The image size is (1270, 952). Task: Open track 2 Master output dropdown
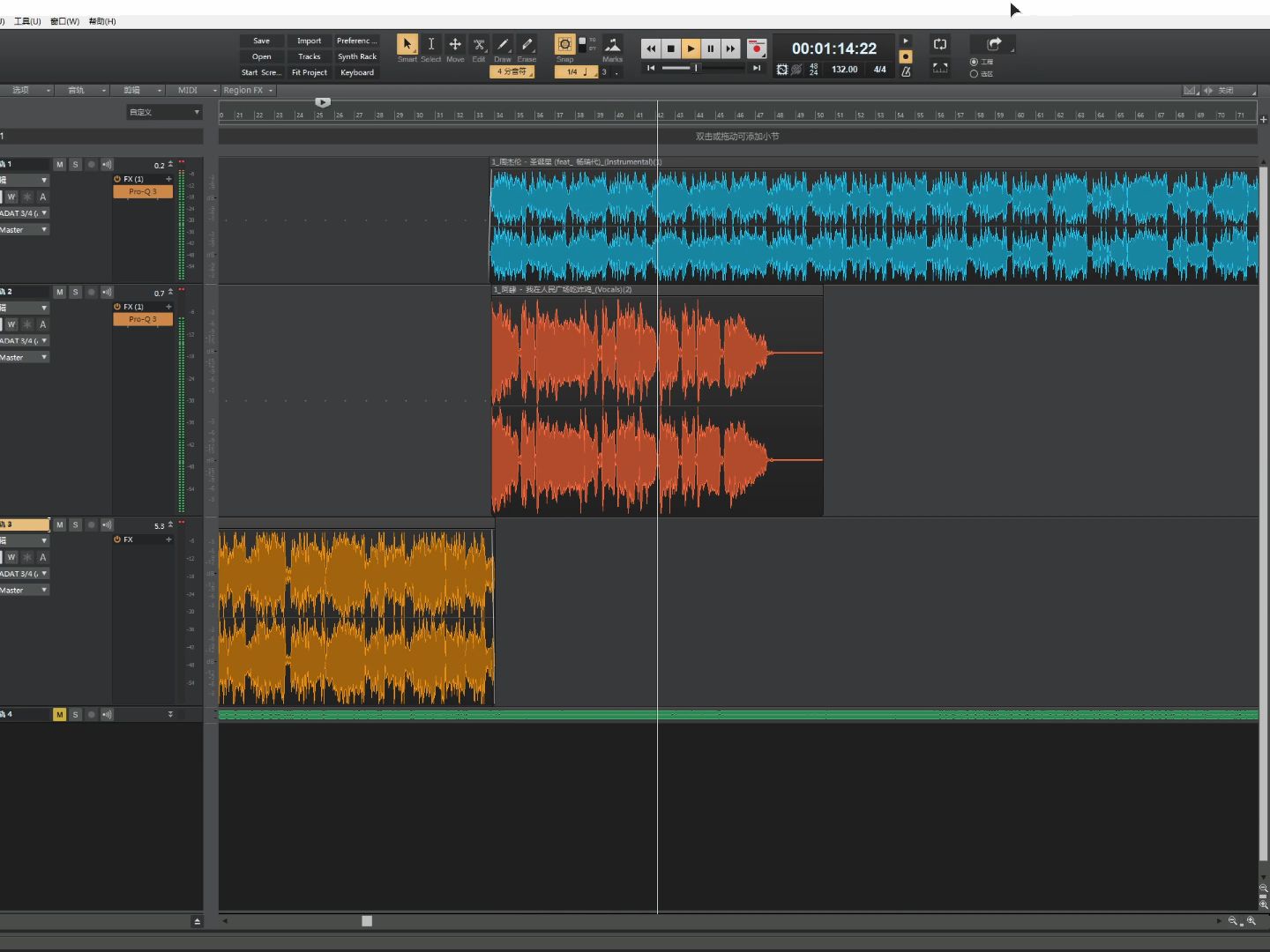click(24, 358)
